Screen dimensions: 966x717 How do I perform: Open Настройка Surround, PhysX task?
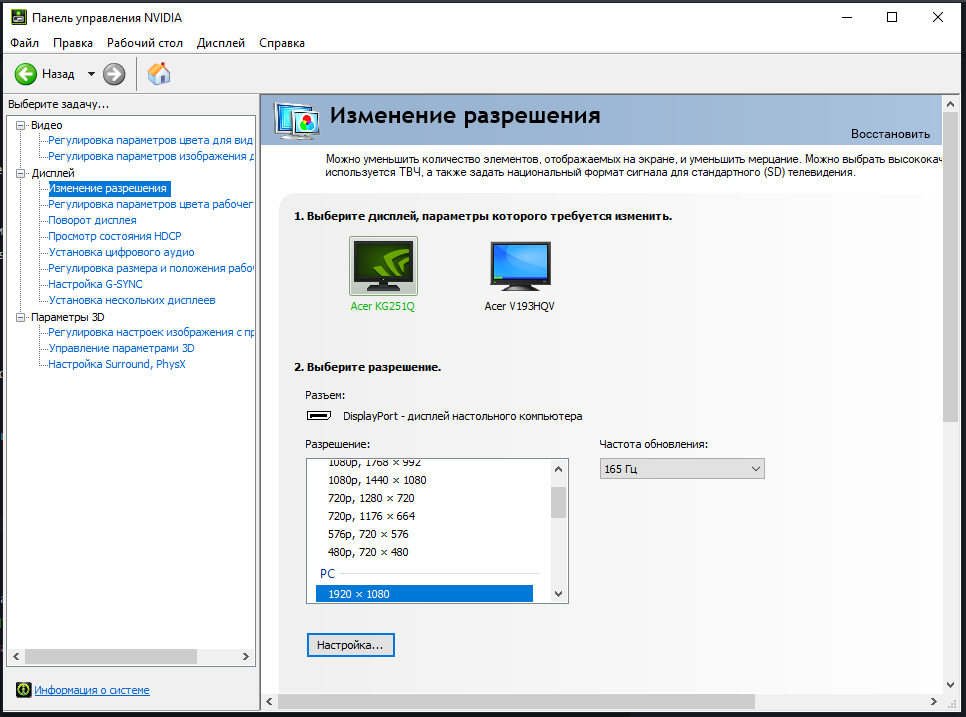116,365
